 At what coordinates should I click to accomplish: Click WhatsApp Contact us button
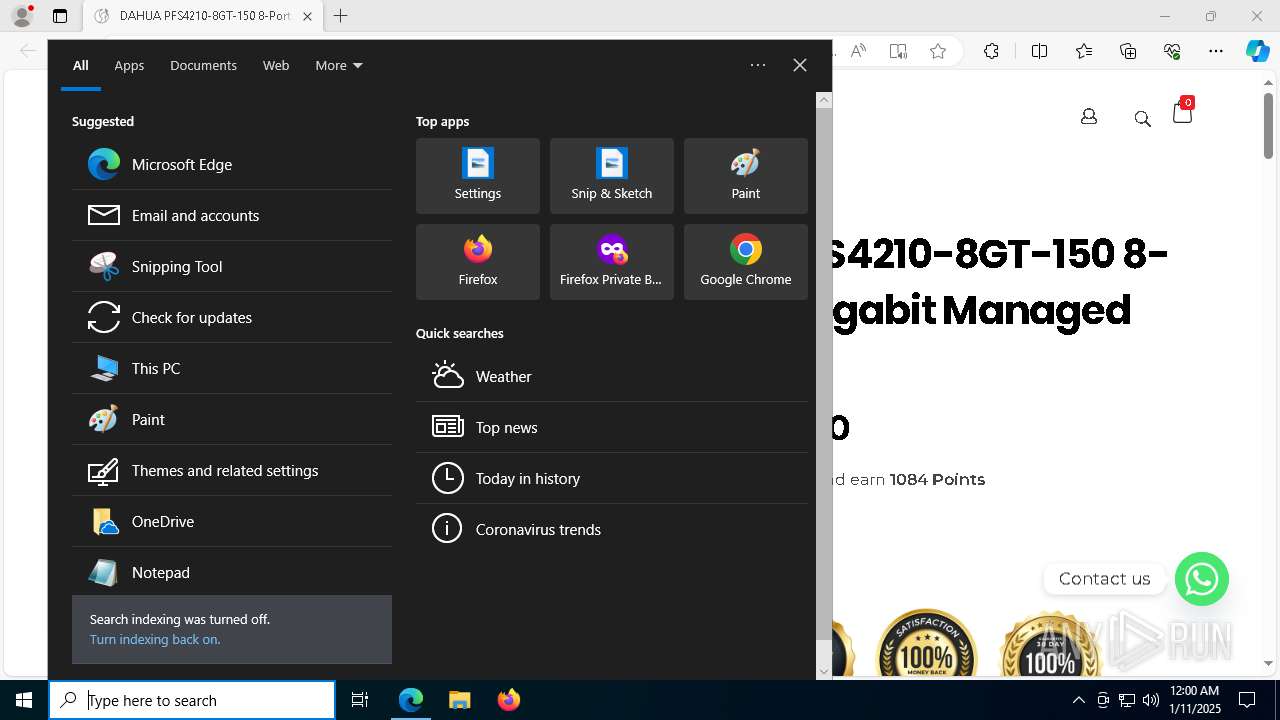tap(1201, 579)
